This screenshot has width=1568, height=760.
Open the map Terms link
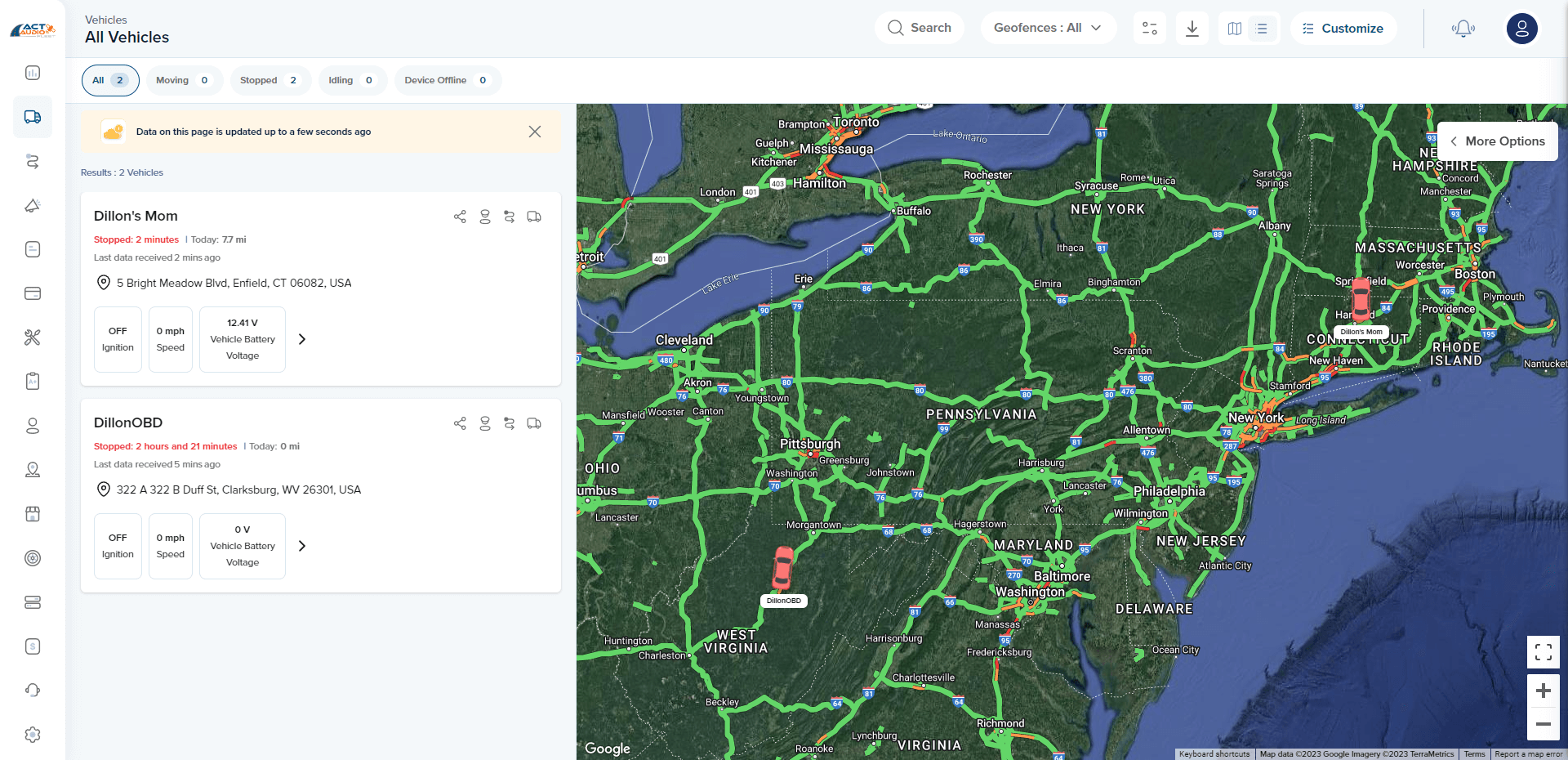click(1474, 754)
